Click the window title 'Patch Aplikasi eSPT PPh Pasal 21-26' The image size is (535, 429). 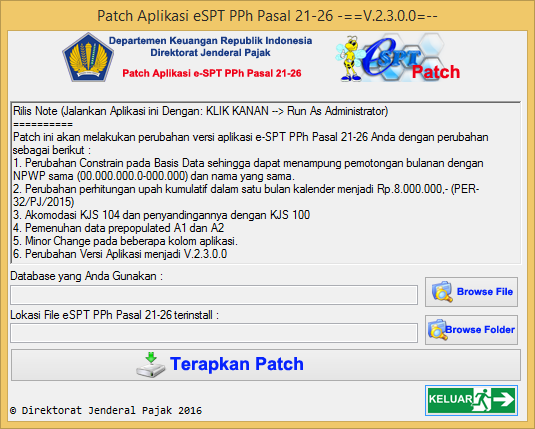pyautogui.click(x=267, y=16)
